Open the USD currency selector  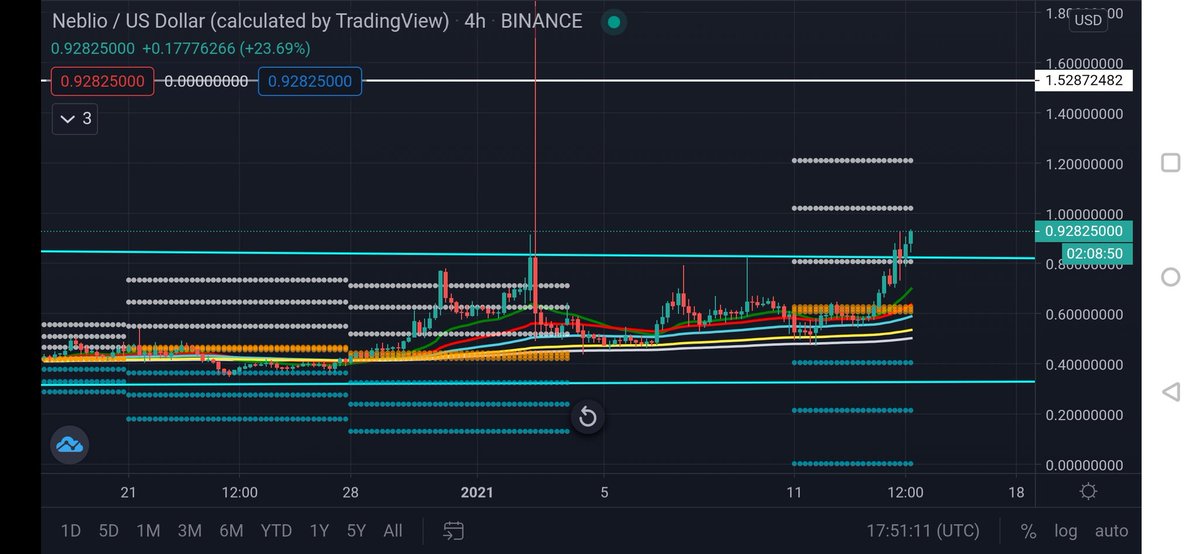click(1088, 20)
